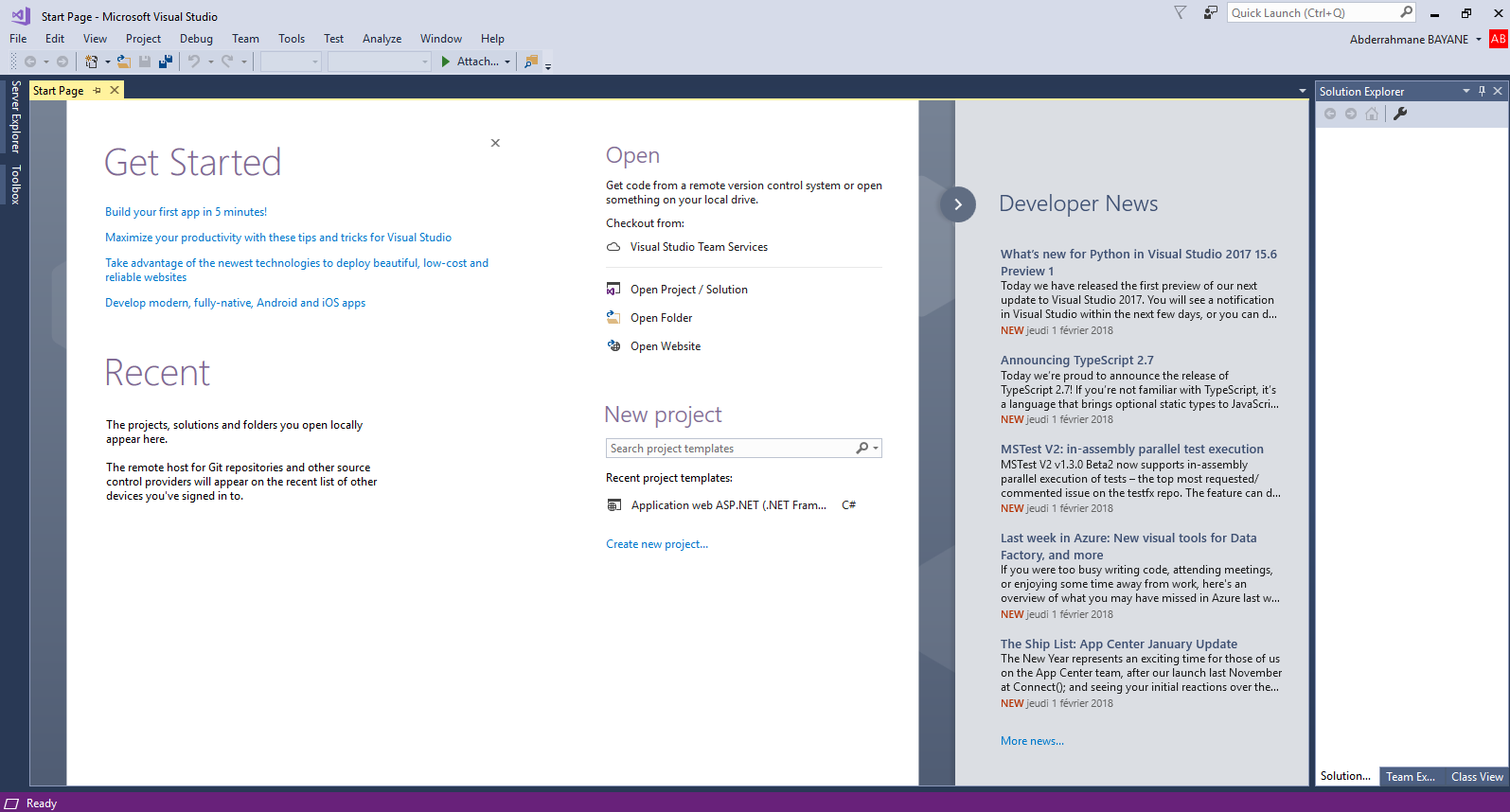Collapse Developer News with the round arrow button
The width and height of the screenshot is (1510, 812).
tap(958, 204)
